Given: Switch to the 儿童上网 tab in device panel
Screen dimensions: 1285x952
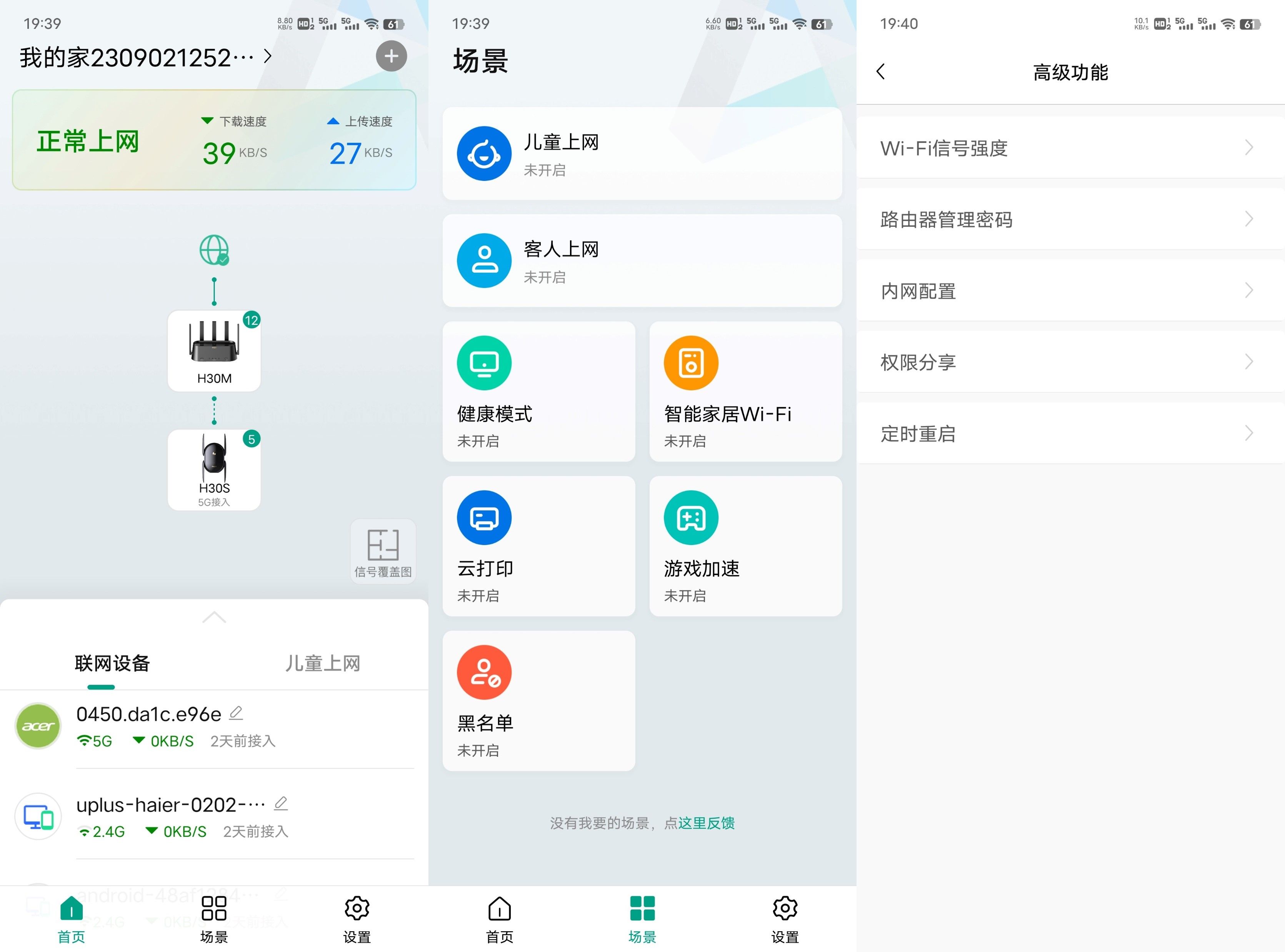Looking at the screenshot, I should tap(323, 663).
